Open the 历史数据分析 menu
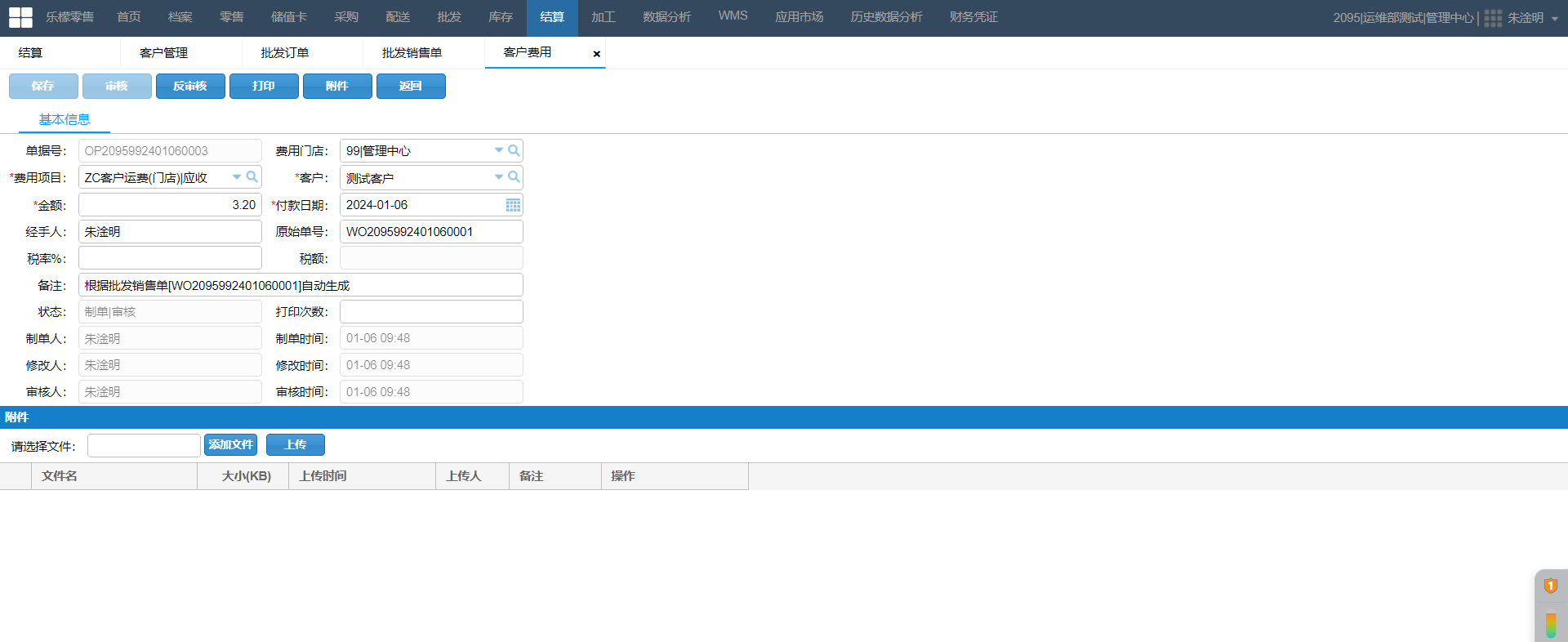The width and height of the screenshot is (1568, 642). 886,17
